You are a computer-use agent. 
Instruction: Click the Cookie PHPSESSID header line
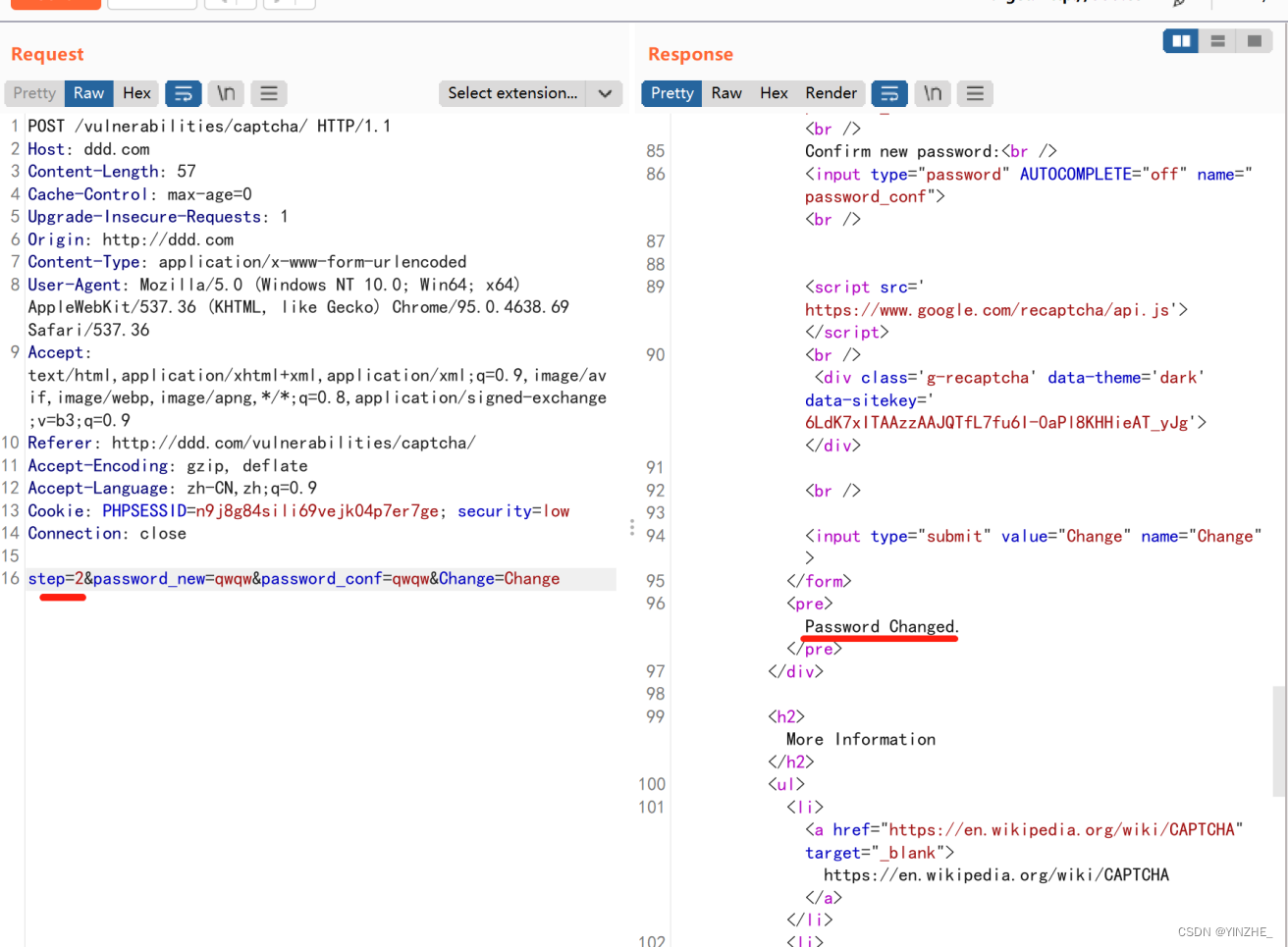click(298, 510)
